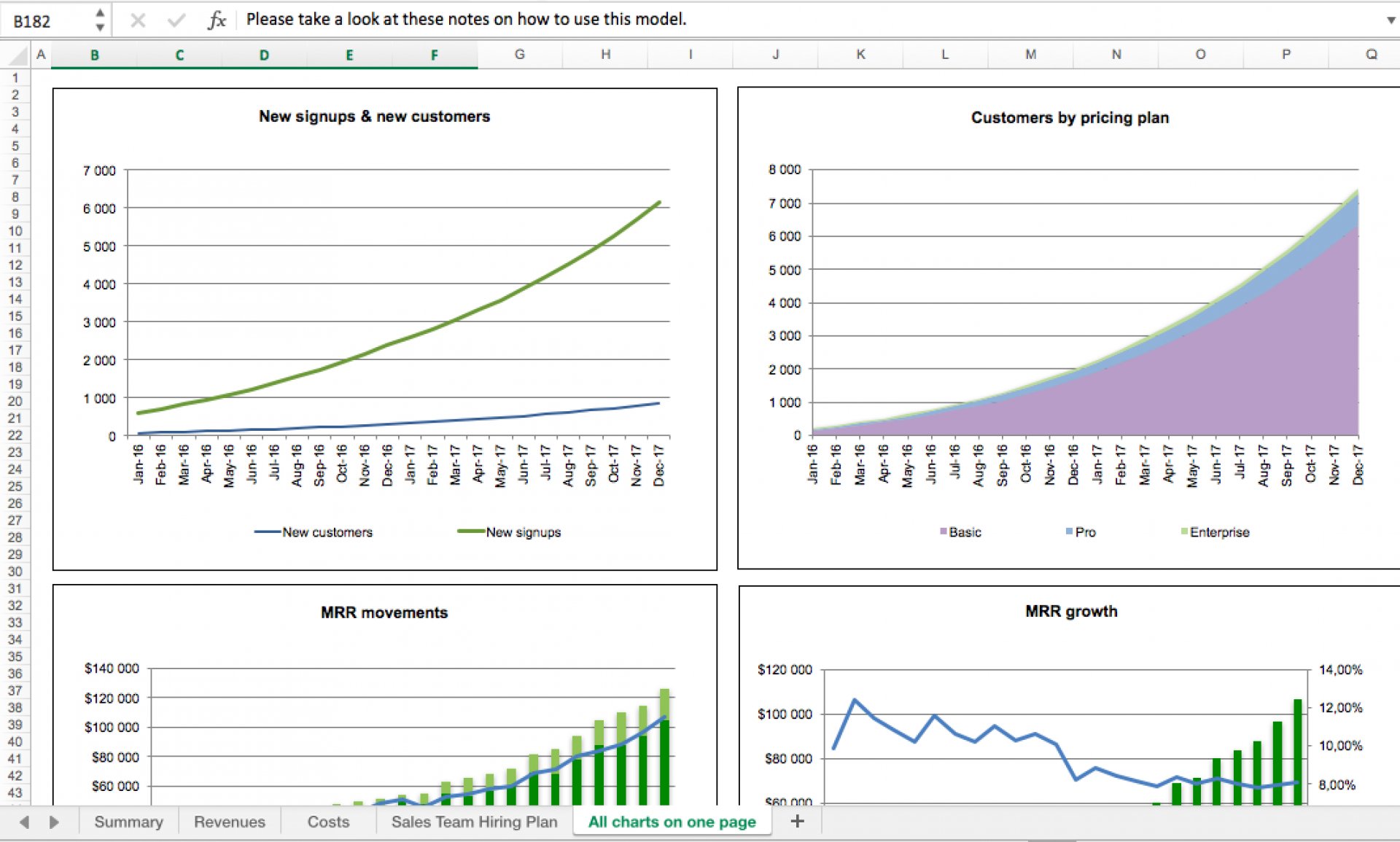Select column E header
1400x842 pixels.
349,55
